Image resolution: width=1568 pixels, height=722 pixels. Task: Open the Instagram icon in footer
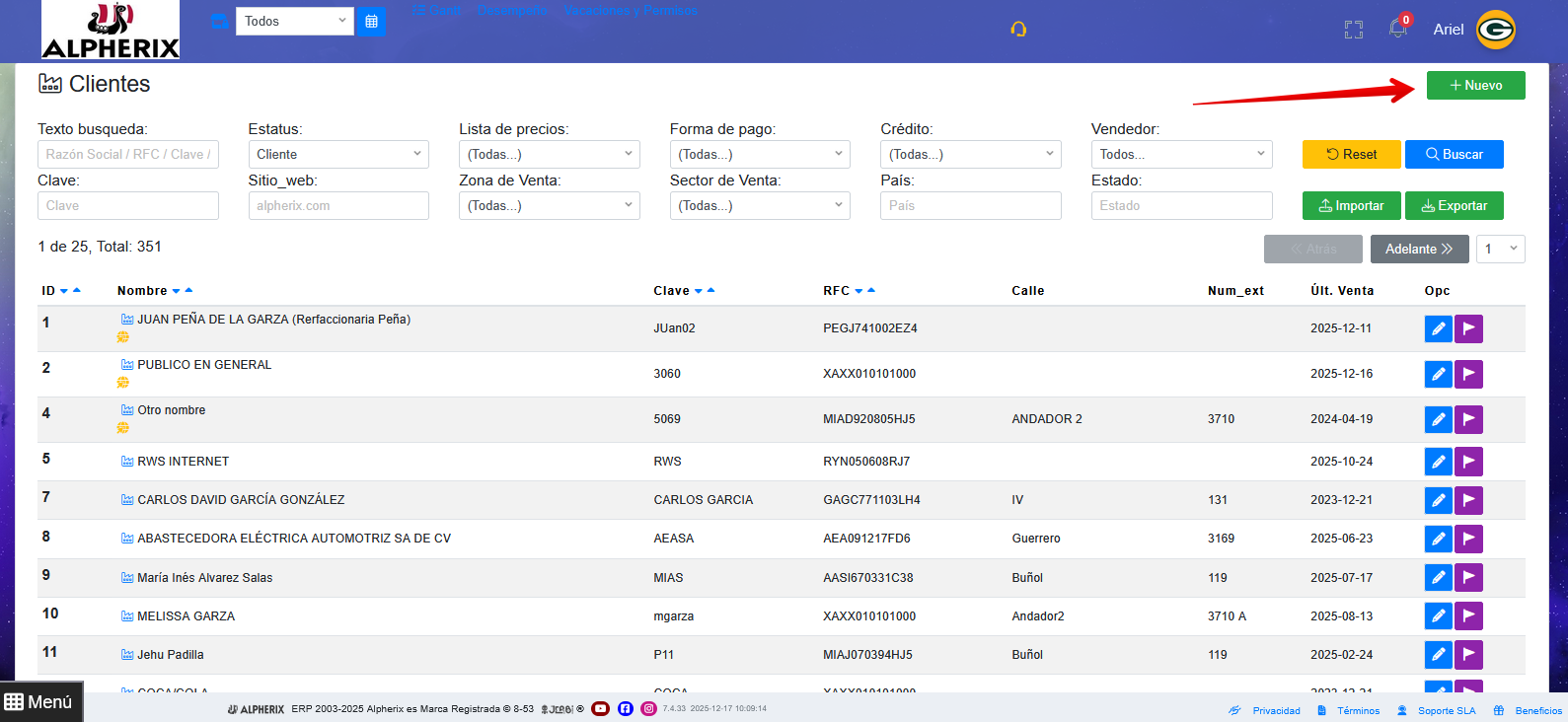[x=648, y=708]
